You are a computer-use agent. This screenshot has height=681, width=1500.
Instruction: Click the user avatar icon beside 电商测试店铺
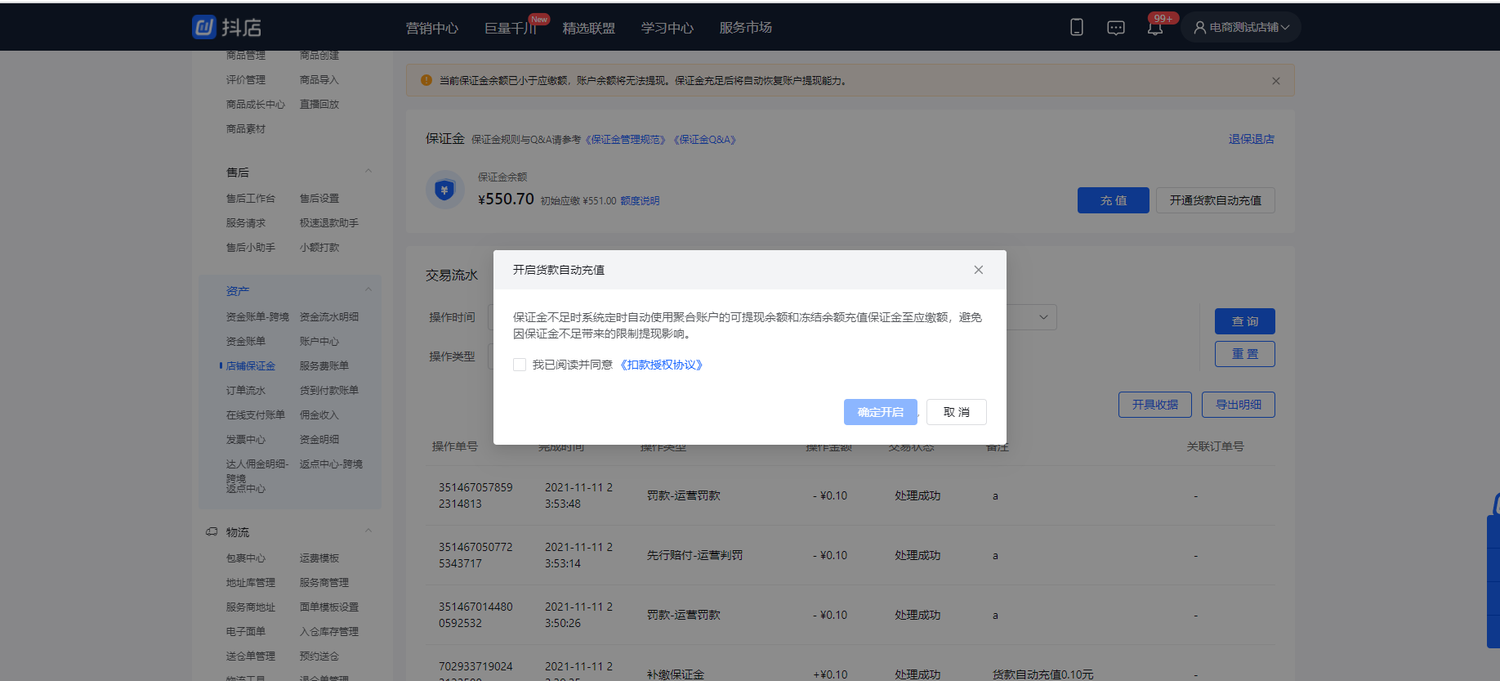(1199, 27)
